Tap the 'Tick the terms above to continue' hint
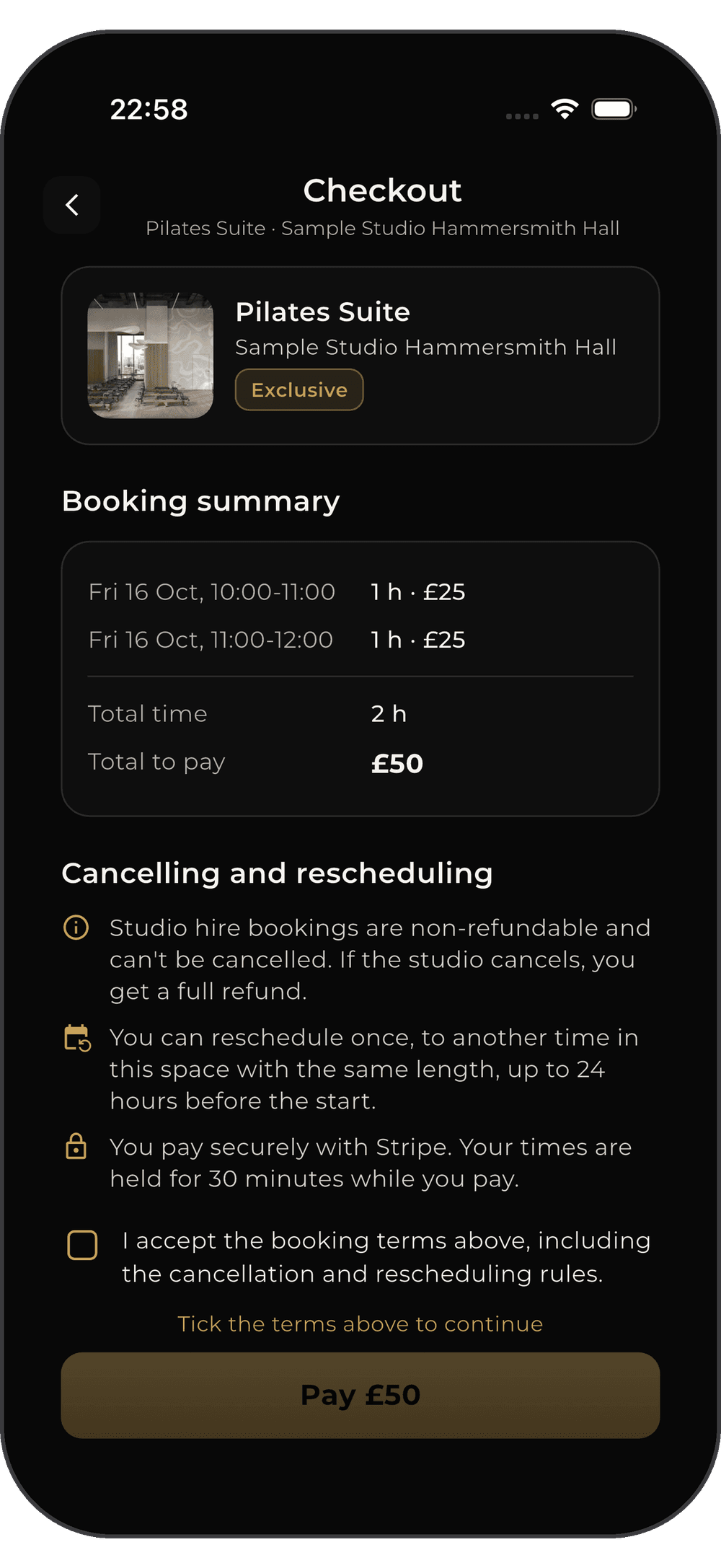The height and width of the screenshot is (1568, 721). (360, 1324)
